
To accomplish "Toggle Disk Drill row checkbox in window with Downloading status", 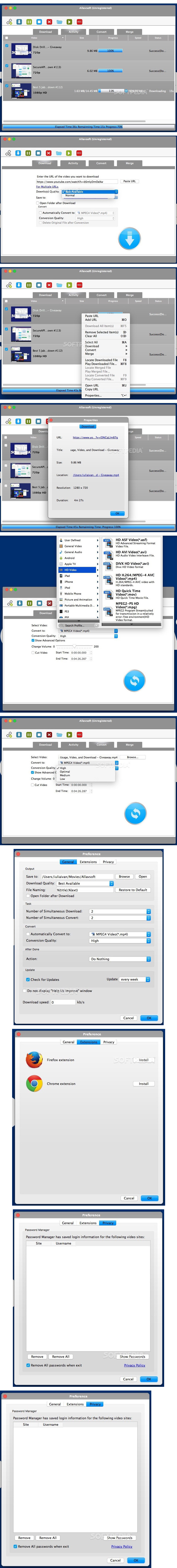I will [7, 46].
